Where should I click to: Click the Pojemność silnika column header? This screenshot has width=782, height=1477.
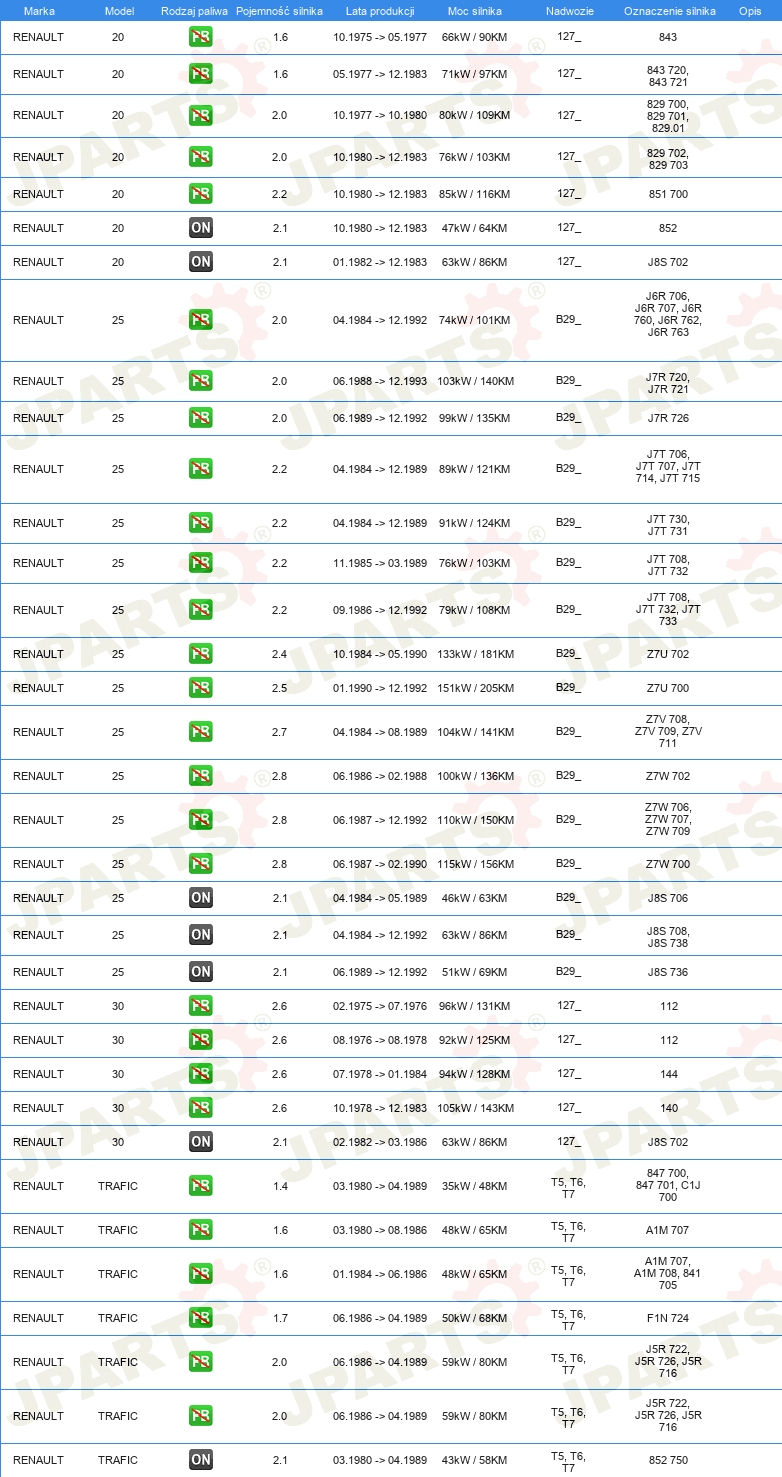[x=280, y=11]
